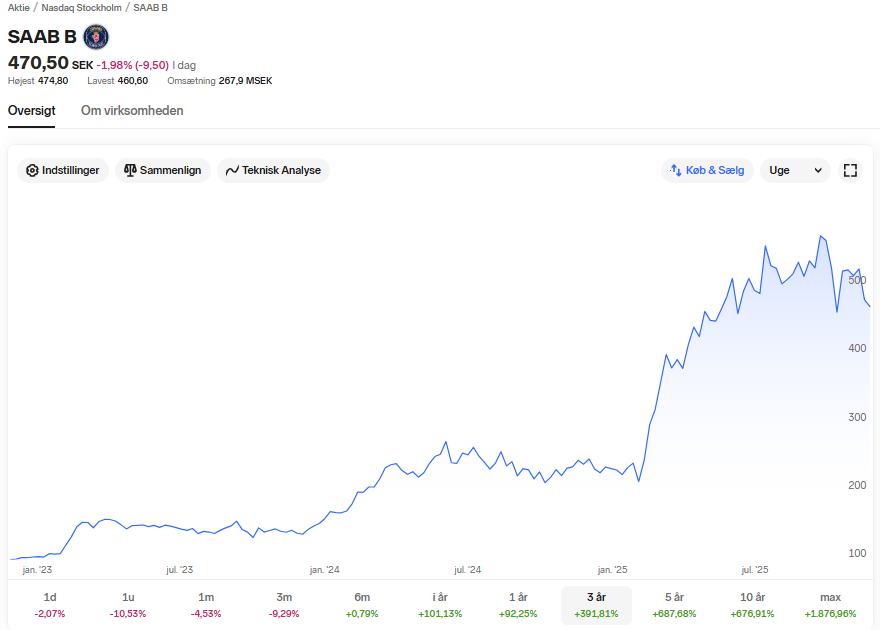880x630 pixels.
Task: Choose the 1m period
Action: [206, 605]
